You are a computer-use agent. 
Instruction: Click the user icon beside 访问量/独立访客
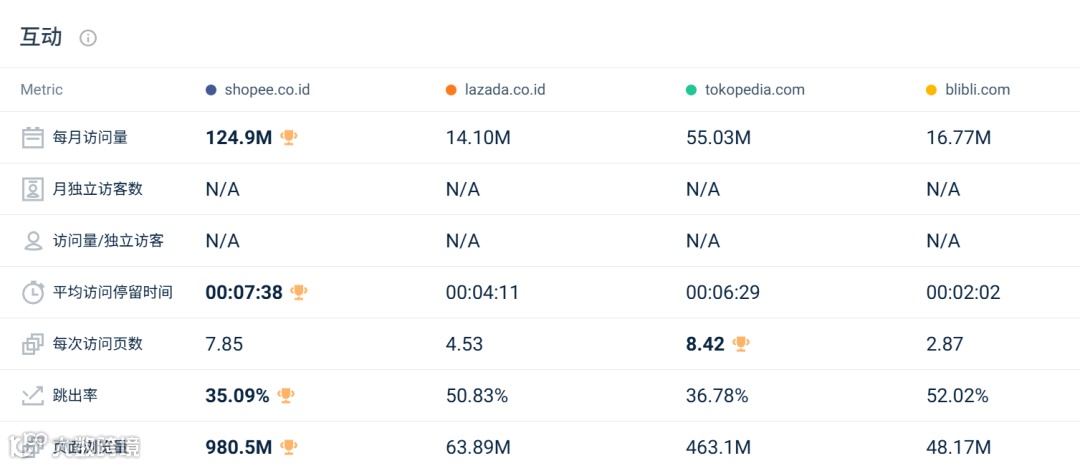33,241
